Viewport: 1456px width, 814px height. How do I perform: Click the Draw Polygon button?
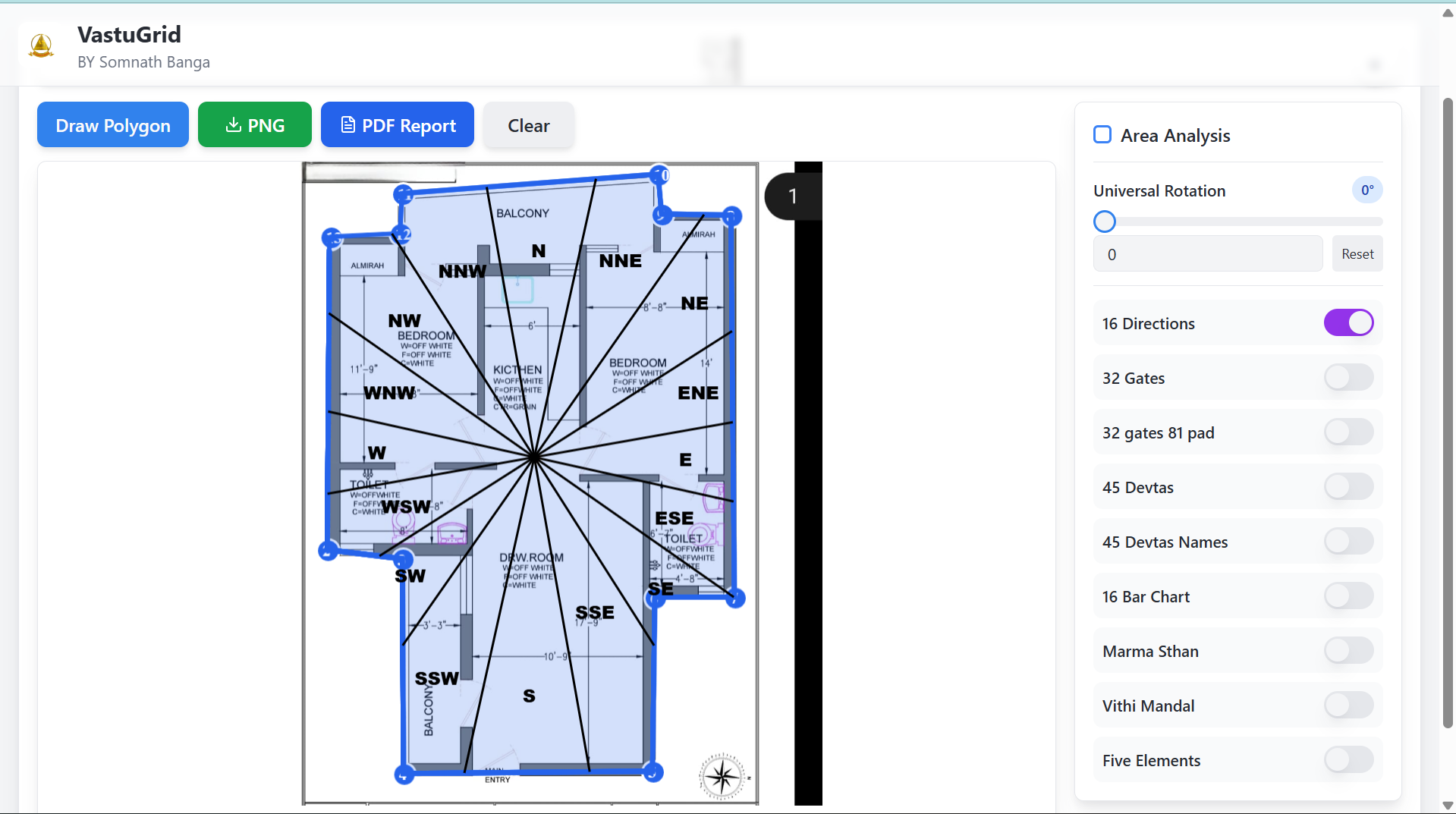pyautogui.click(x=112, y=124)
